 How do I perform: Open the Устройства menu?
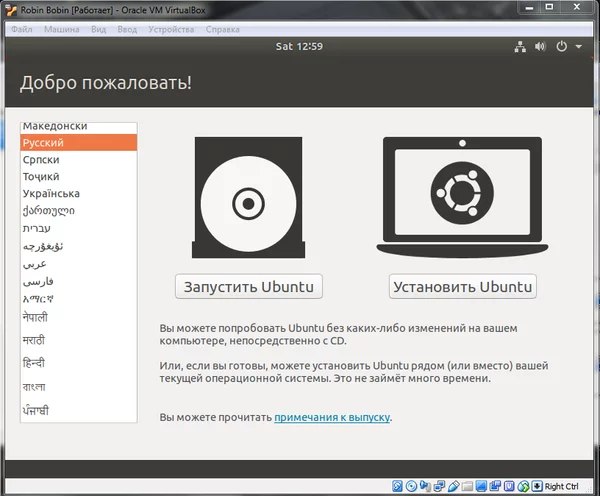tap(171, 29)
